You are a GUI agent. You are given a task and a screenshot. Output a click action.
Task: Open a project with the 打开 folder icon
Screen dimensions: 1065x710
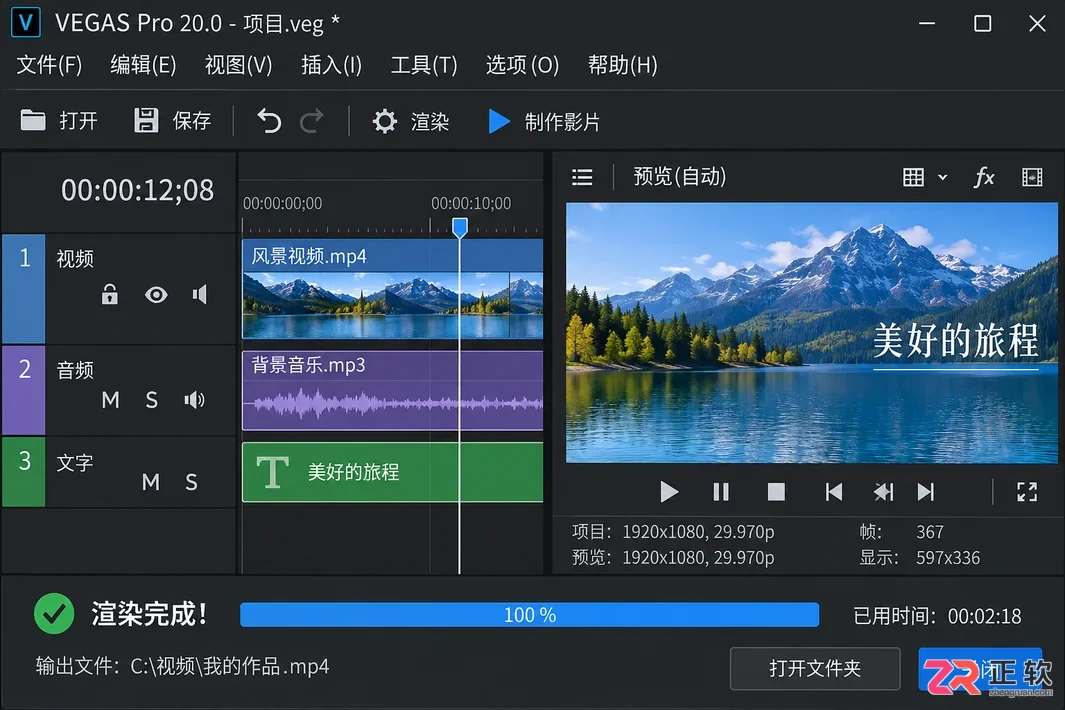click(33, 121)
